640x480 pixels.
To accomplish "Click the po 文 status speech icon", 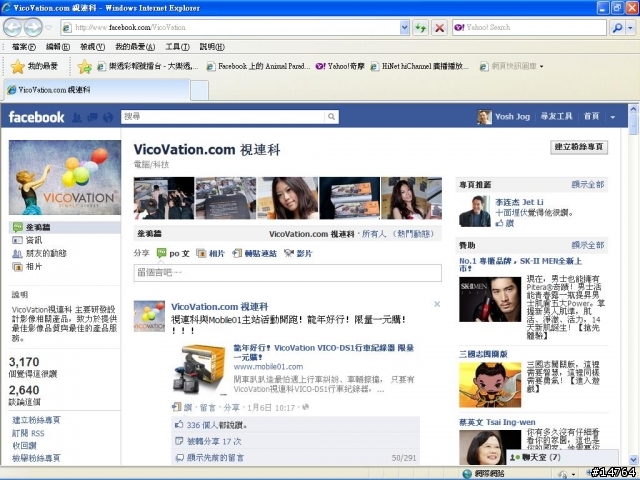I will pos(161,253).
